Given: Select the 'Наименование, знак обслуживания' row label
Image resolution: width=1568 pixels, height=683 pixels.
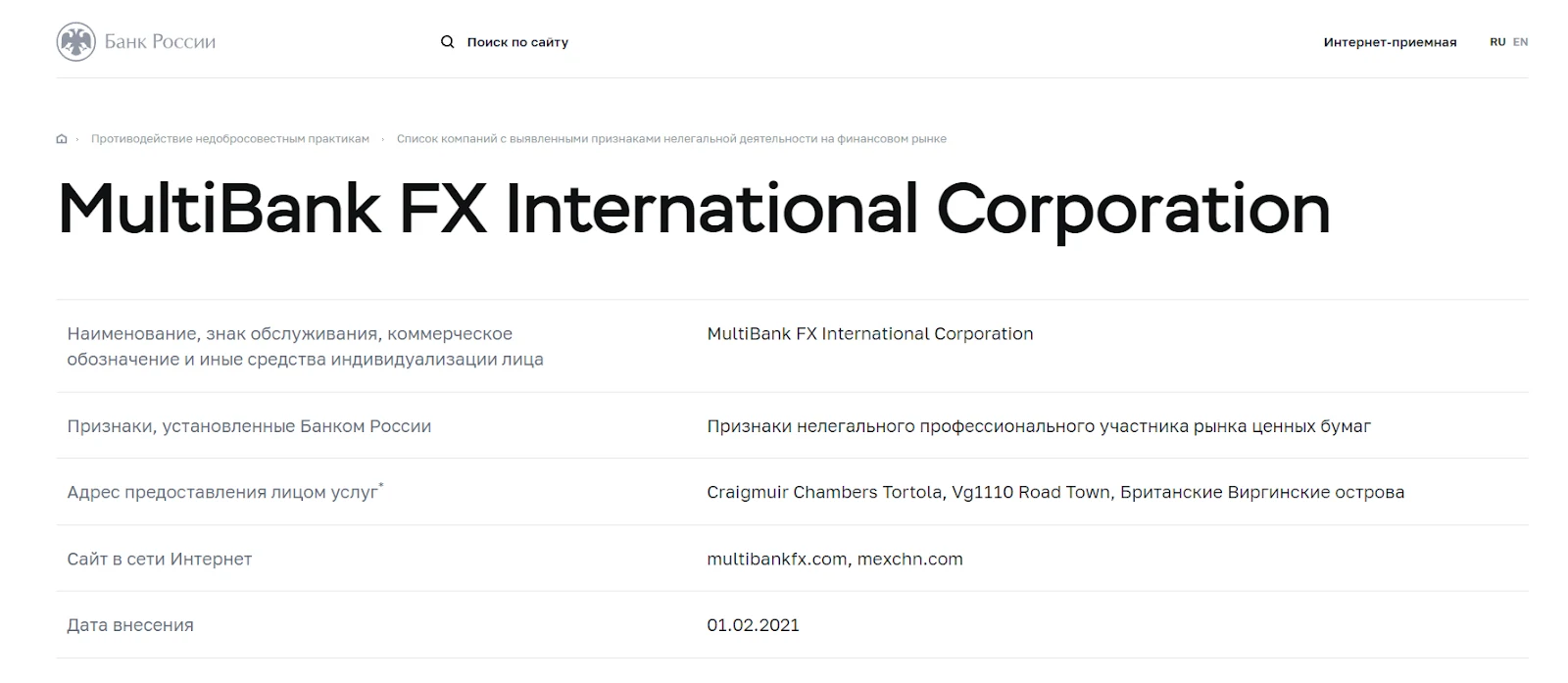Looking at the screenshot, I should (x=305, y=346).
